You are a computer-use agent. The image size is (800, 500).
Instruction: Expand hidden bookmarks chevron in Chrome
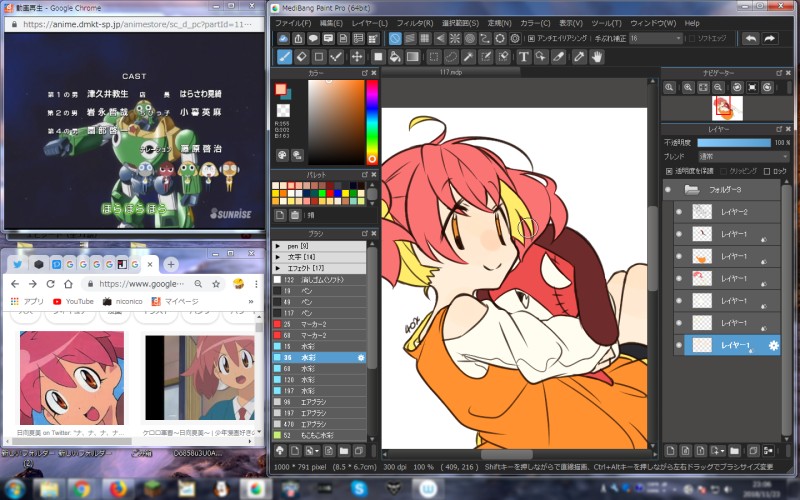pos(251,302)
